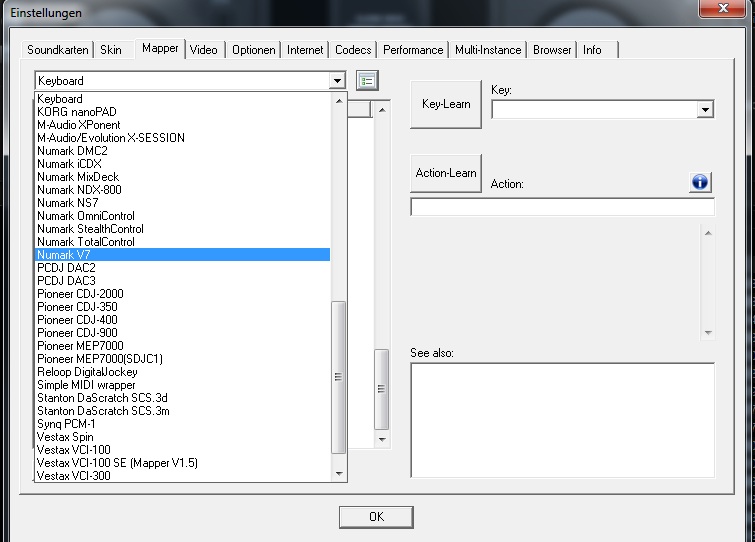Viewport: 755px width, 542px height.
Task: Select Pioneer CDJ-400 entry
Action: pos(183,320)
